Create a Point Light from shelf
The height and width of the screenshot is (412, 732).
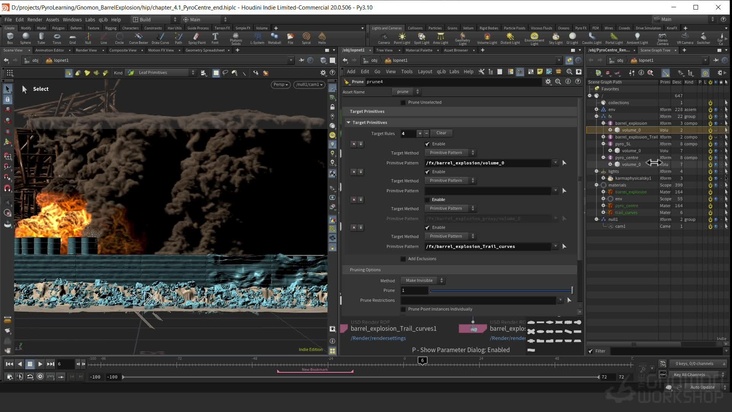pyautogui.click(x=402, y=38)
